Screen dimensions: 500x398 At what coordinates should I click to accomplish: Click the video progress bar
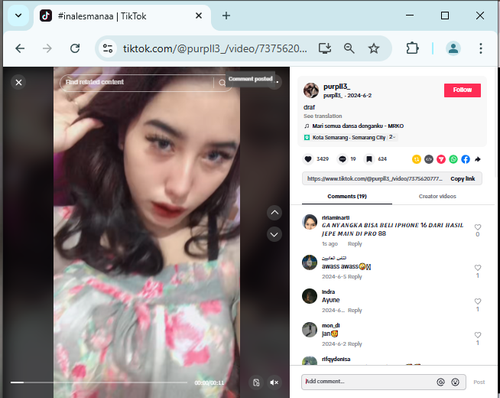pos(99,382)
